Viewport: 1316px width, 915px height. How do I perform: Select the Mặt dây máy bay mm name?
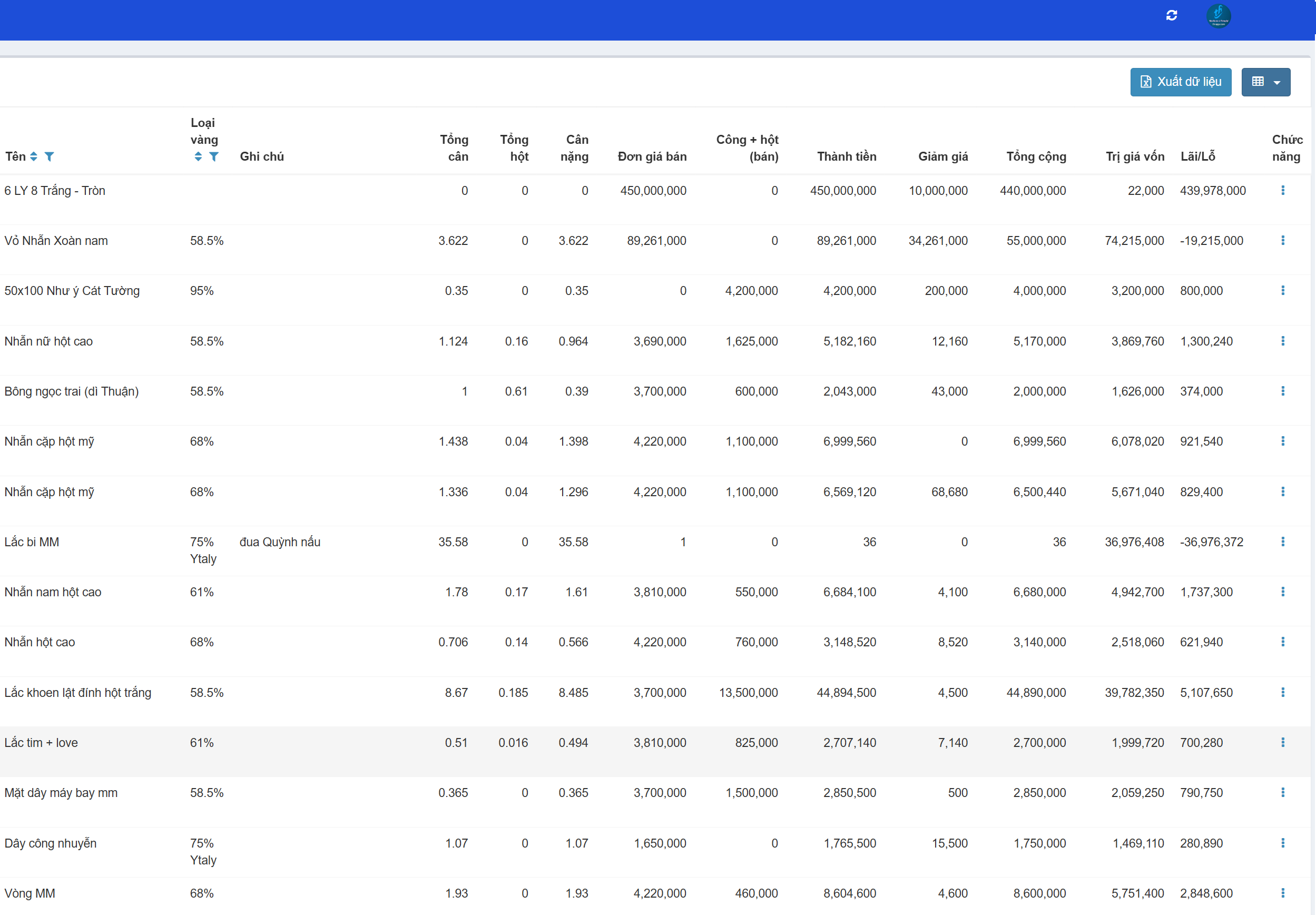(61, 793)
